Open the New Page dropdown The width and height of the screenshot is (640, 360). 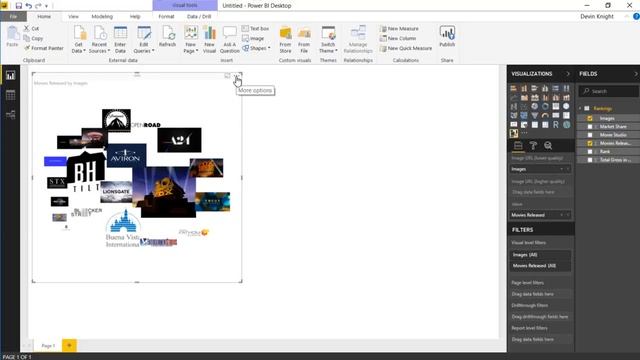191,40
